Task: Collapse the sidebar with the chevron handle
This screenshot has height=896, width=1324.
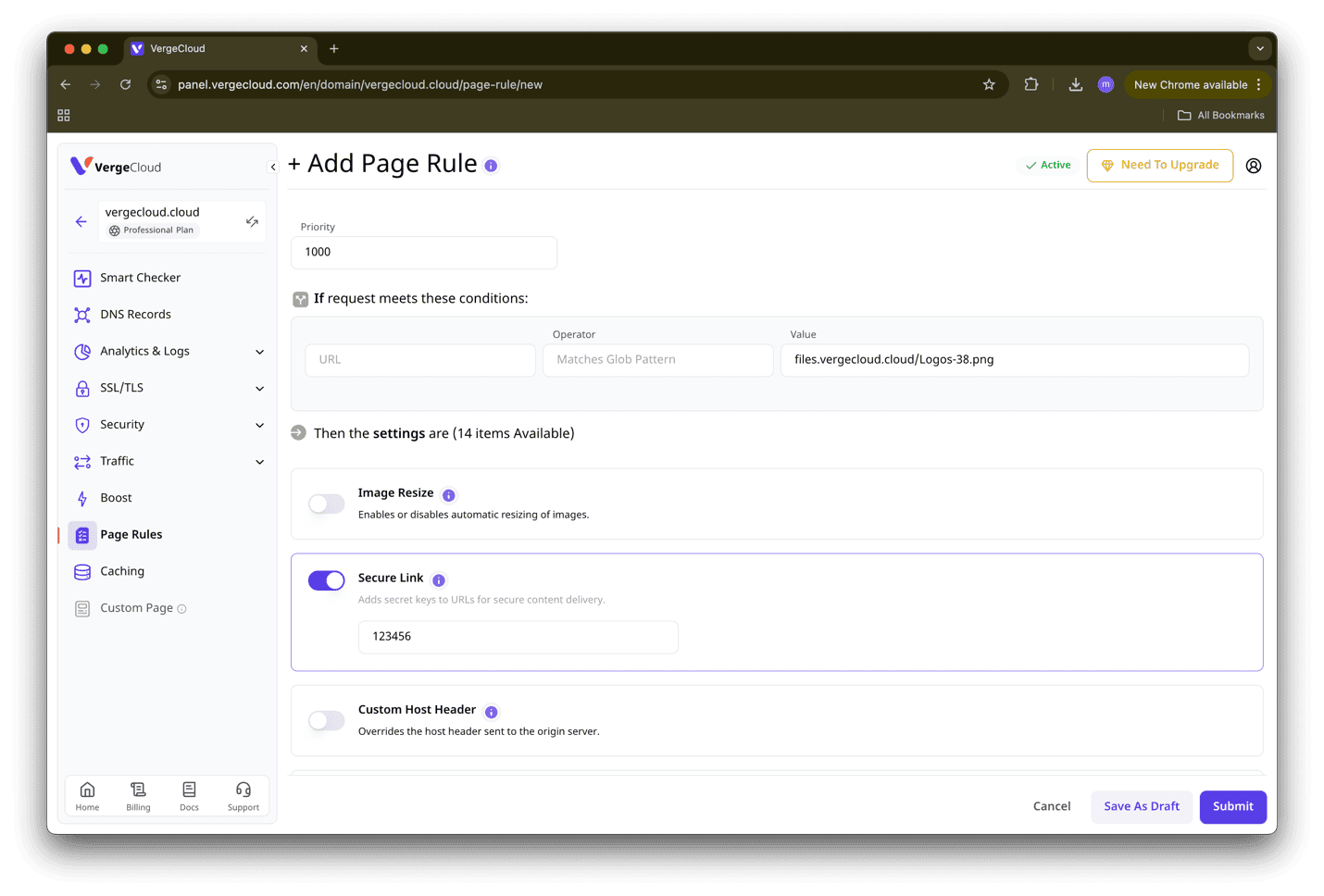Action: 272,168
